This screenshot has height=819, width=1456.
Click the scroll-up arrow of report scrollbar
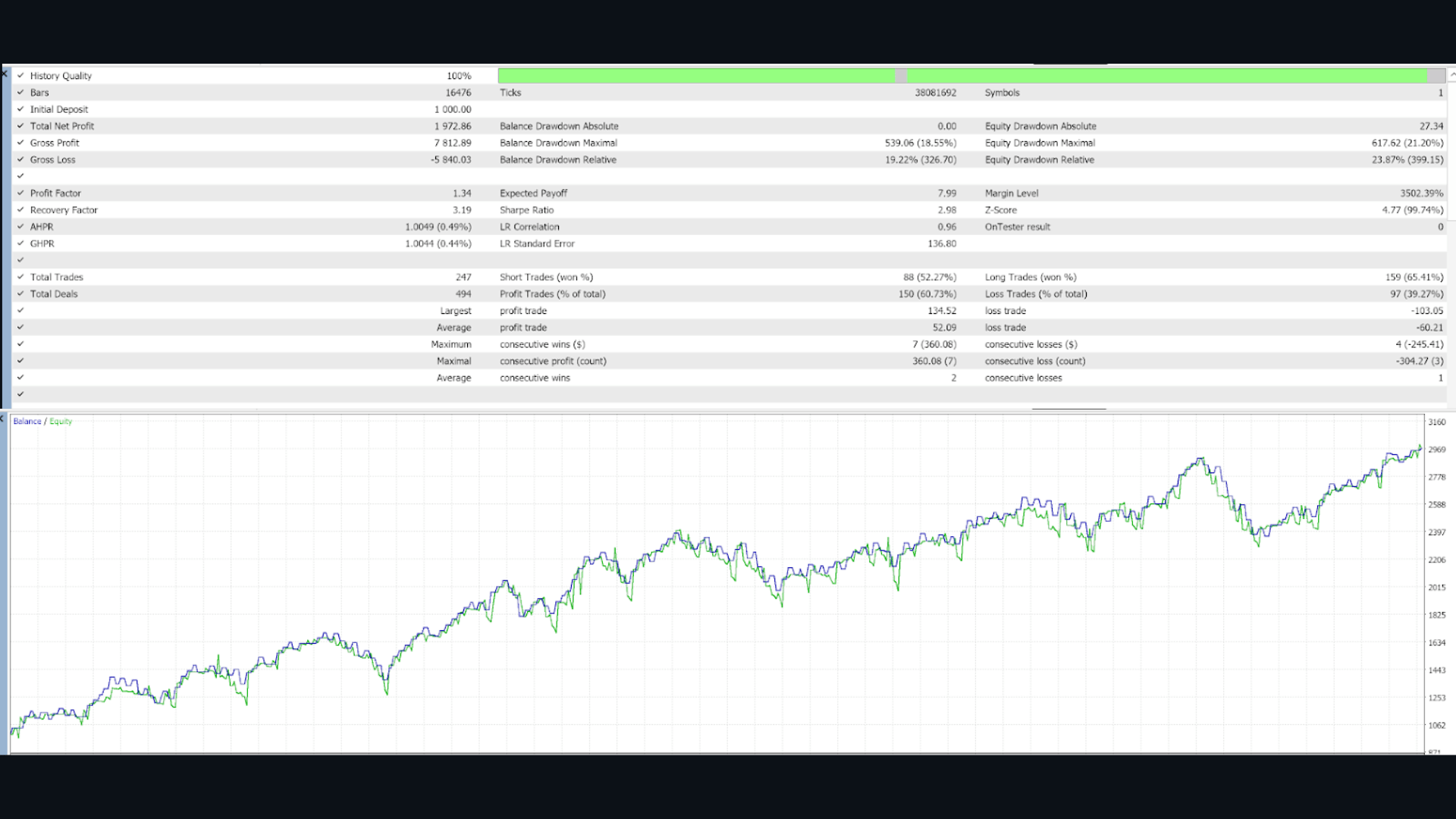coord(1451,75)
